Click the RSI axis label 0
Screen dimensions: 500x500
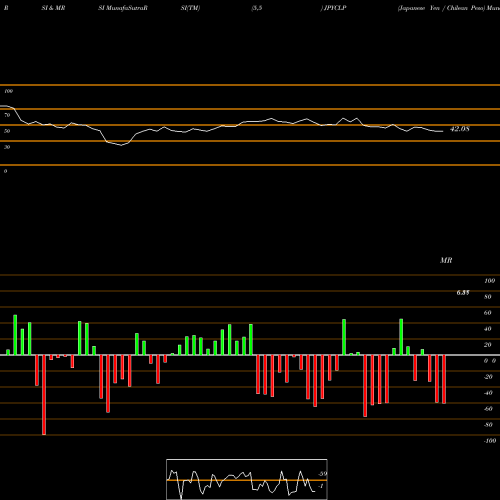6,171
